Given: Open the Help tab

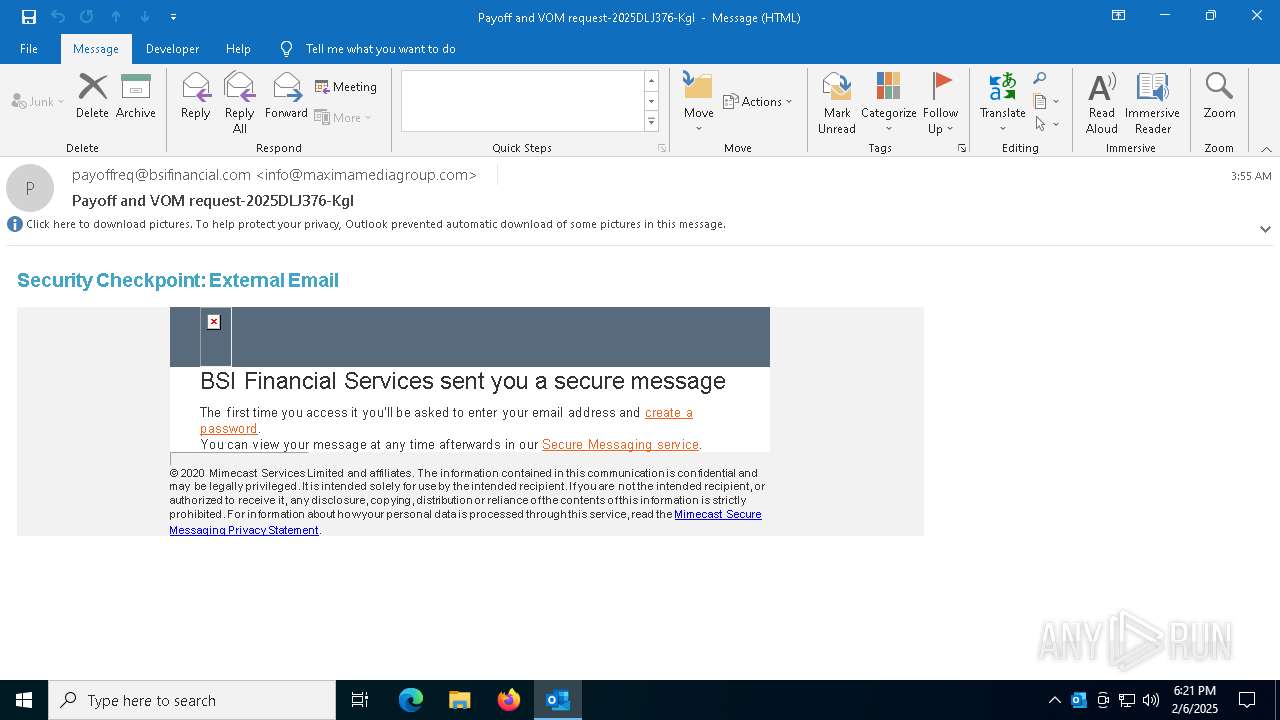Looking at the screenshot, I should pos(238,49).
